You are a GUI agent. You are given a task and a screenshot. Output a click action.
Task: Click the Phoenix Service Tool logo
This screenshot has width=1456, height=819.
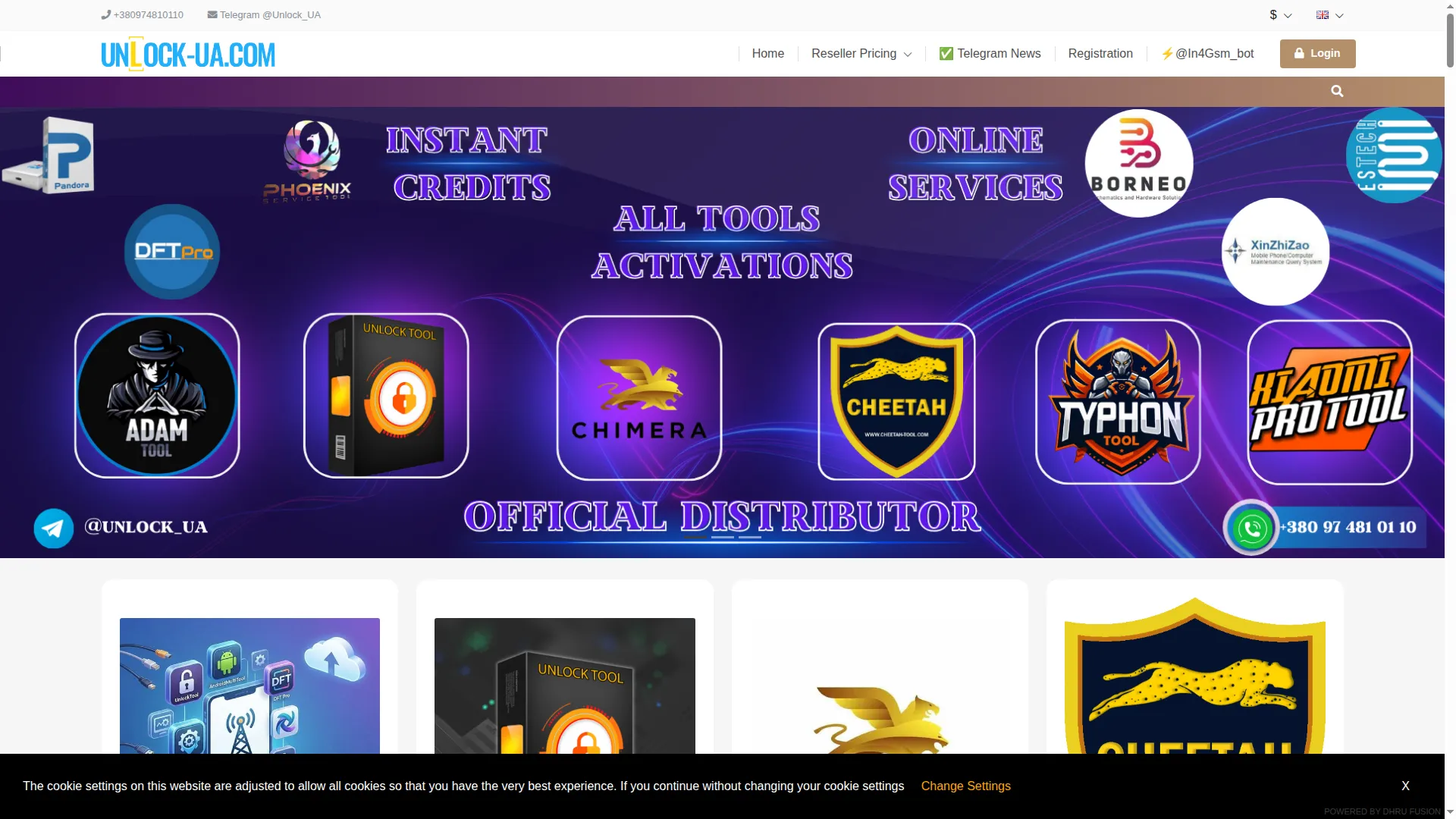pyautogui.click(x=308, y=162)
